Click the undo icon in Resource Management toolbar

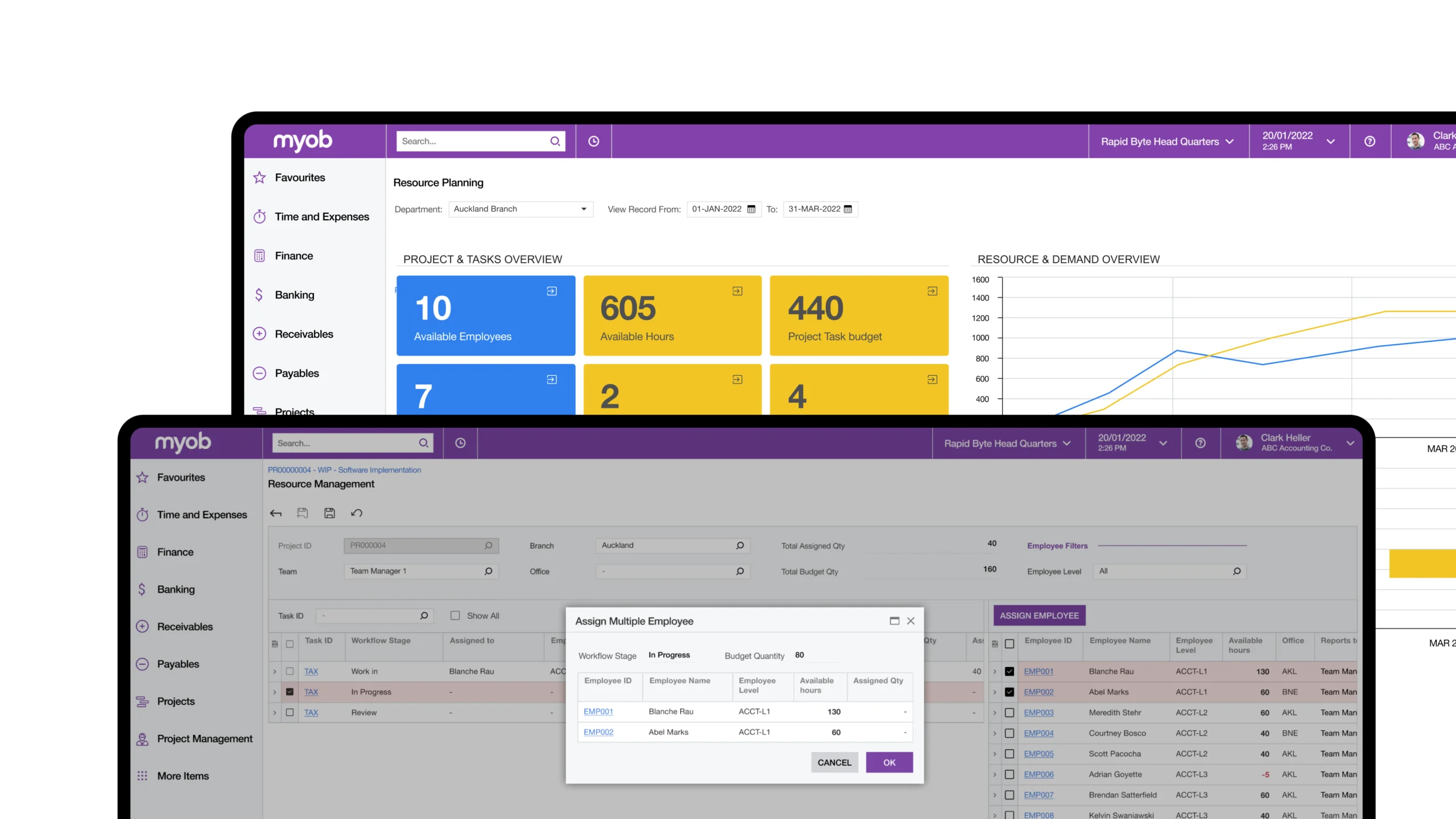click(x=357, y=513)
